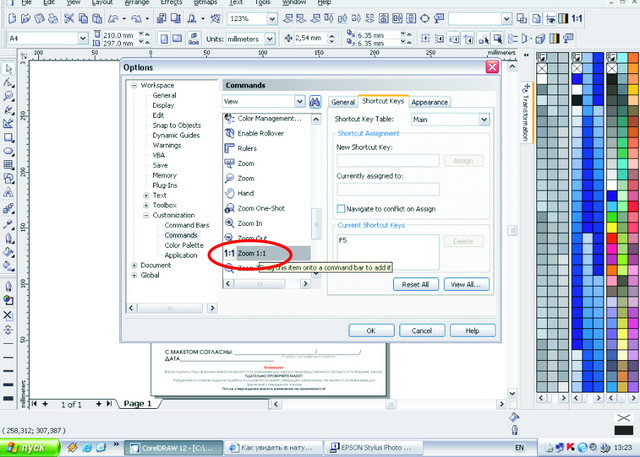Collapse the Customization tree node
Viewport: 640px width, 457px height.
tap(146, 215)
